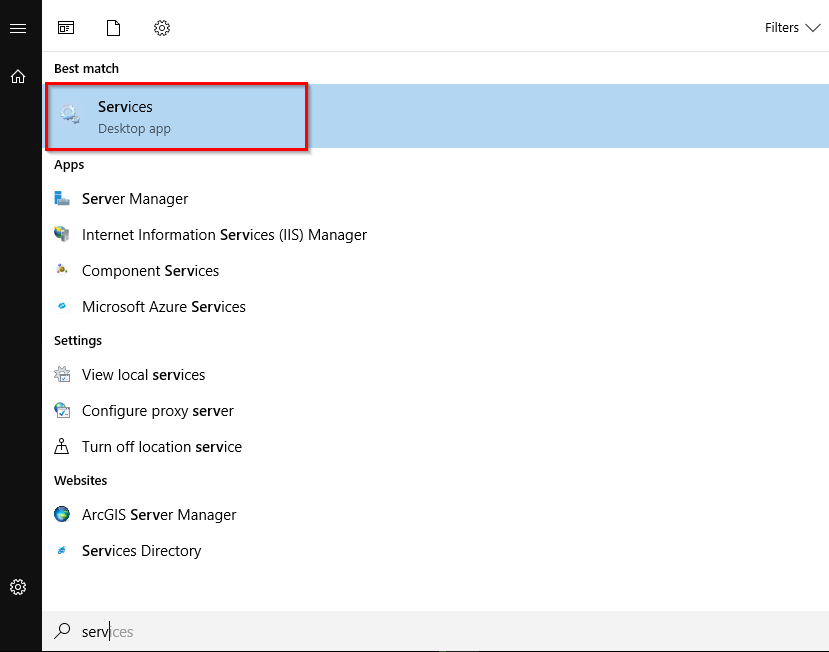Viewport: 829px width, 652px height.
Task: Launch Server Manager from results
Action: coord(134,199)
